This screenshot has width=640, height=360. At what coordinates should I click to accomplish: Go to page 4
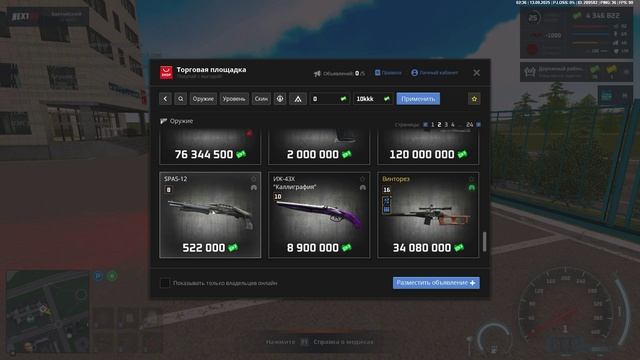click(x=453, y=124)
